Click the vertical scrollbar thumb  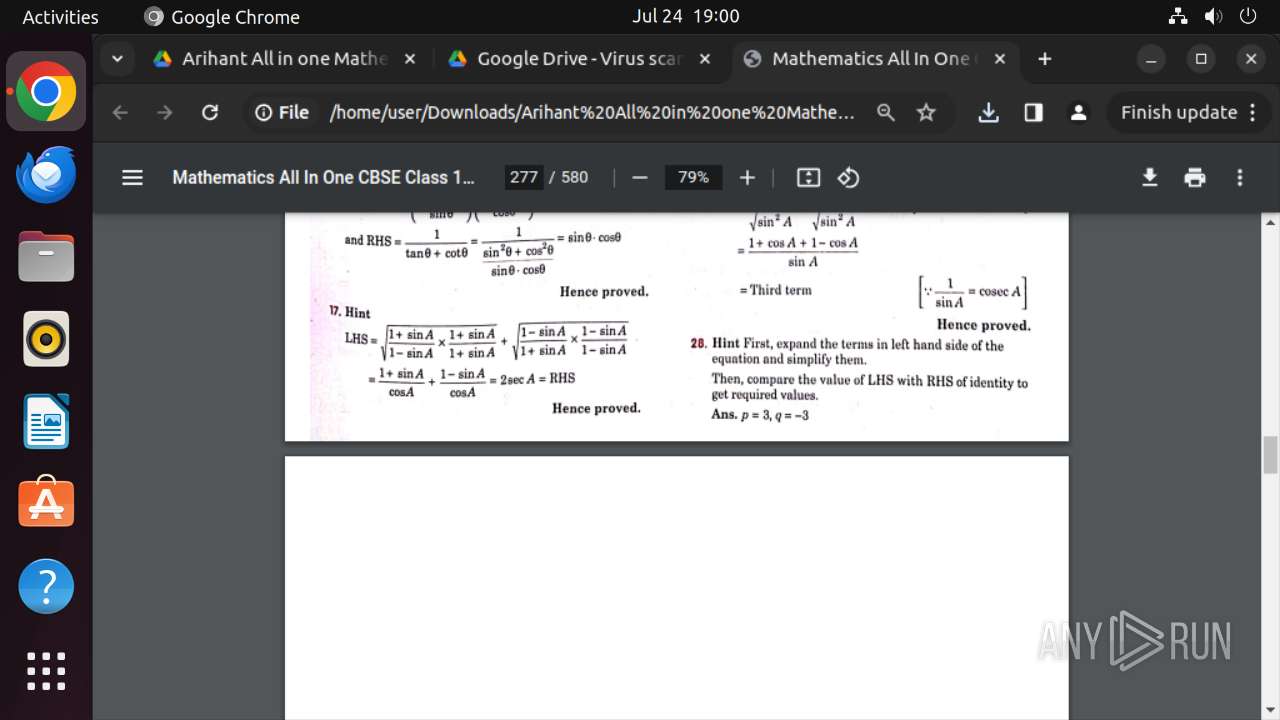coord(1271,455)
